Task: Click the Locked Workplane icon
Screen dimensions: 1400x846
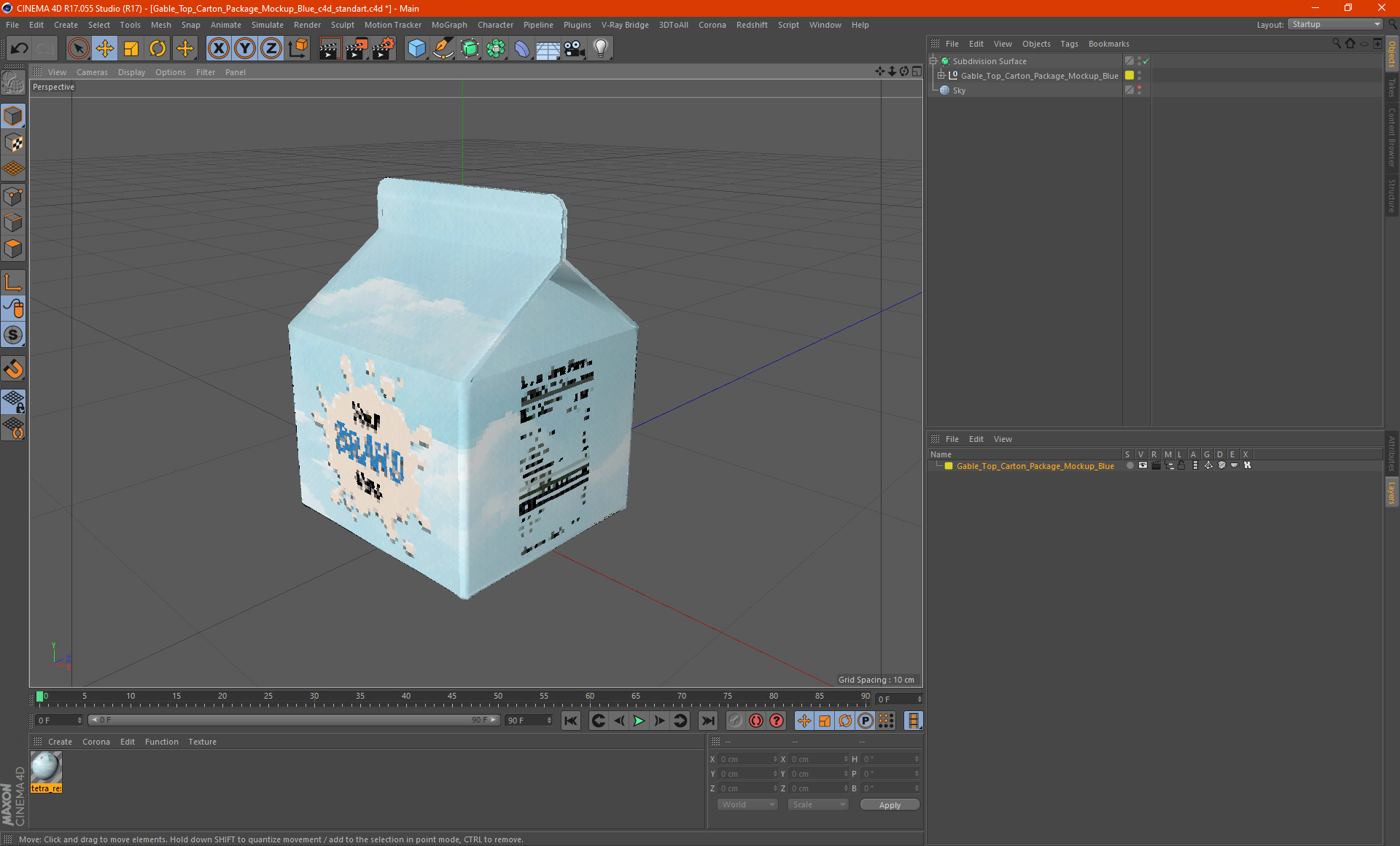Action: click(x=13, y=401)
